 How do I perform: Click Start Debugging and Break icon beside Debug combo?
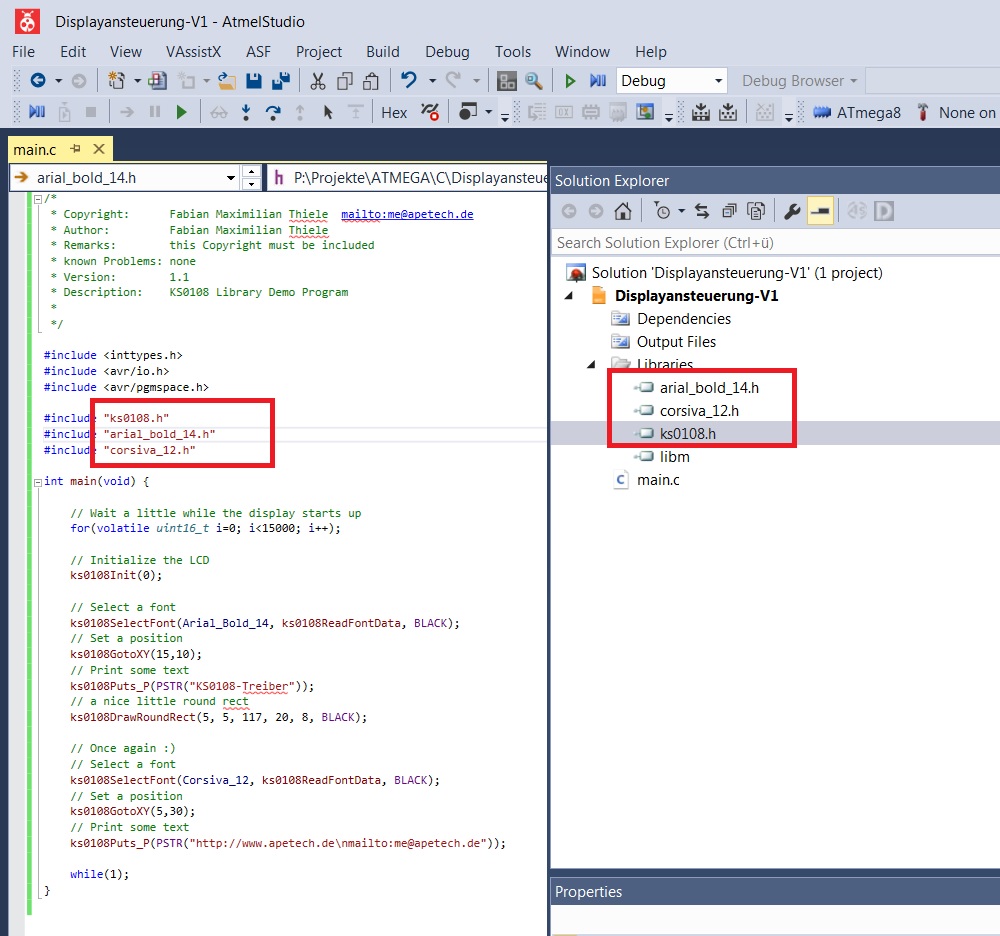pyautogui.click(x=598, y=80)
